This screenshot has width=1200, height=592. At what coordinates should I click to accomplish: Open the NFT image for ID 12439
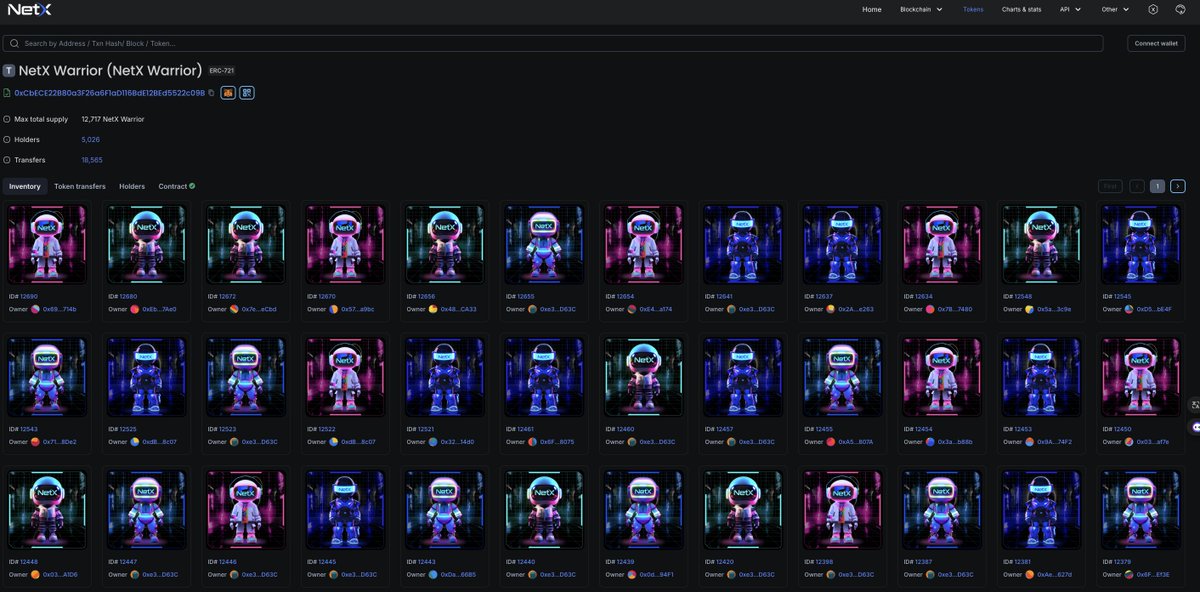643,510
